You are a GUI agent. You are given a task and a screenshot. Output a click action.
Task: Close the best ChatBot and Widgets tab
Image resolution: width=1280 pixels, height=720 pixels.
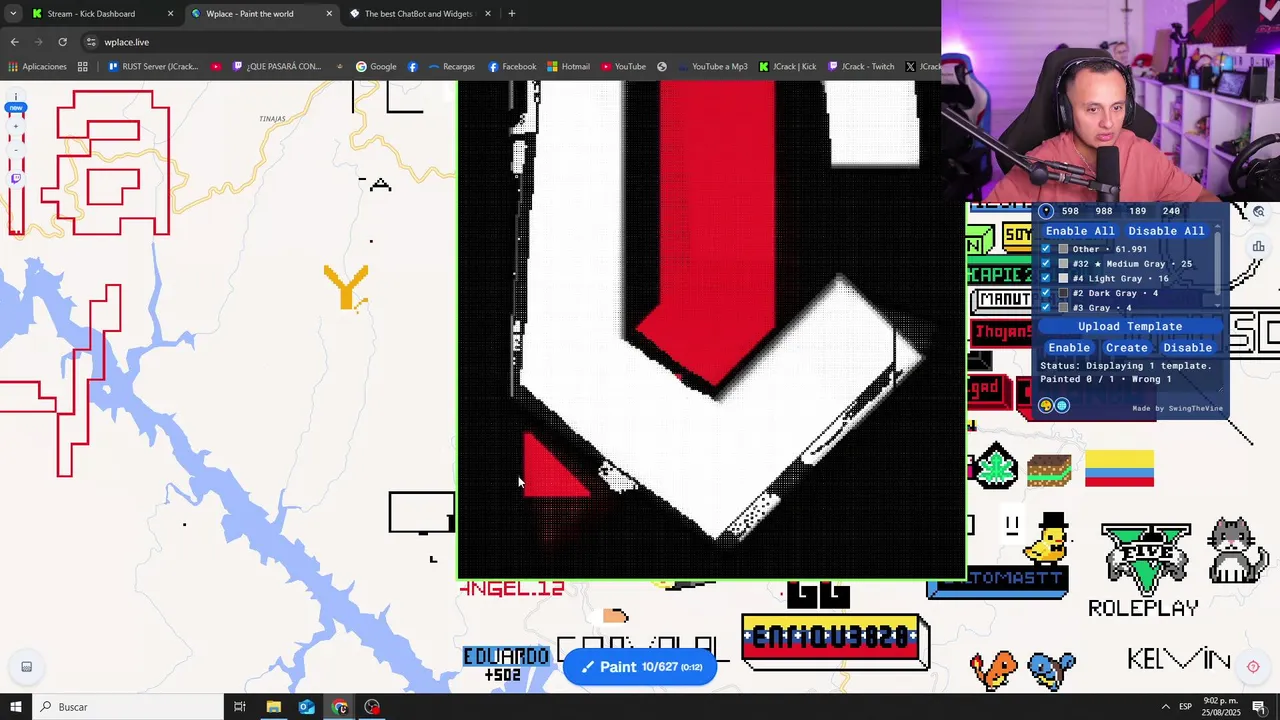coord(488,14)
